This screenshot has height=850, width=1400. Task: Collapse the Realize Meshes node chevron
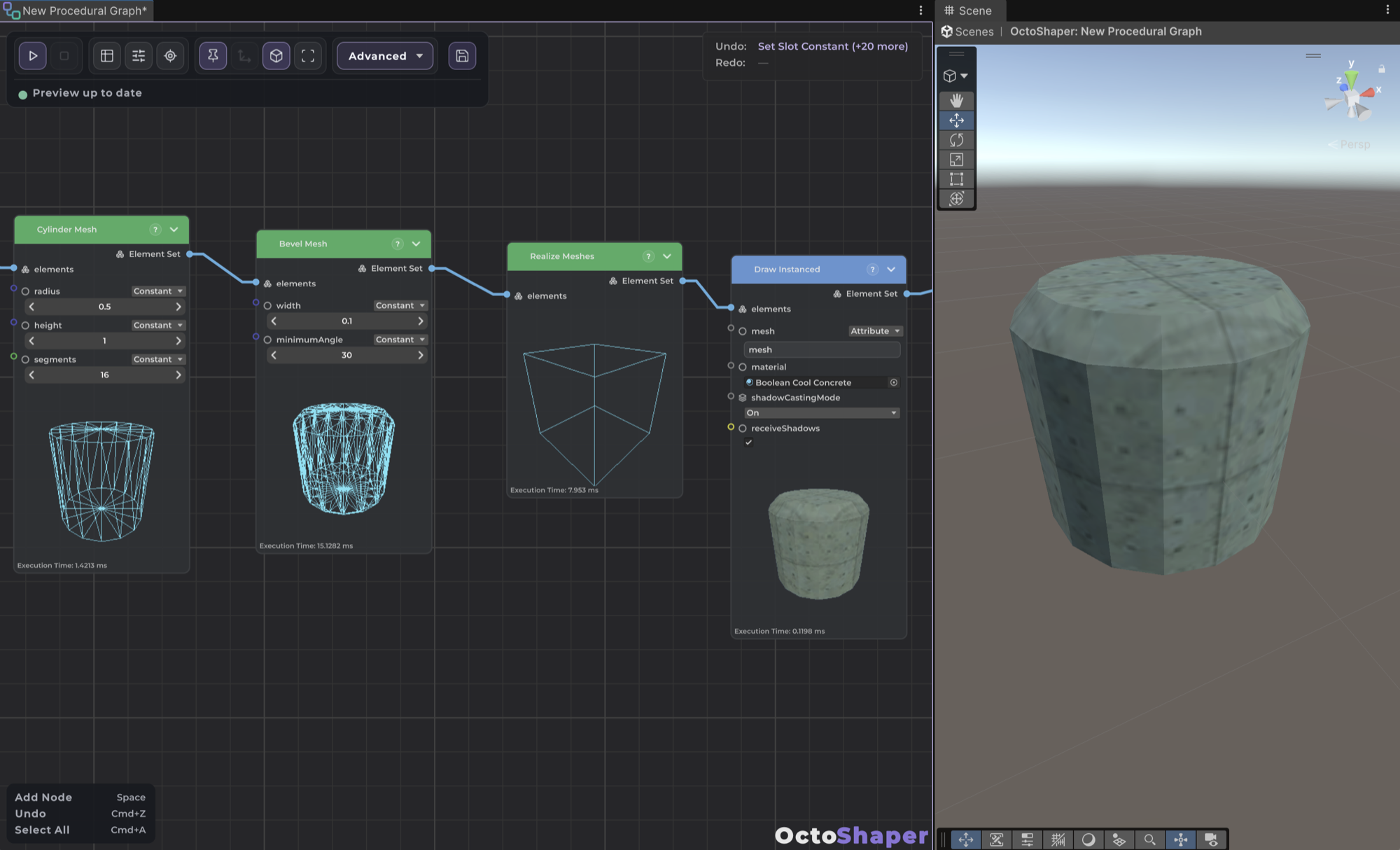667,256
